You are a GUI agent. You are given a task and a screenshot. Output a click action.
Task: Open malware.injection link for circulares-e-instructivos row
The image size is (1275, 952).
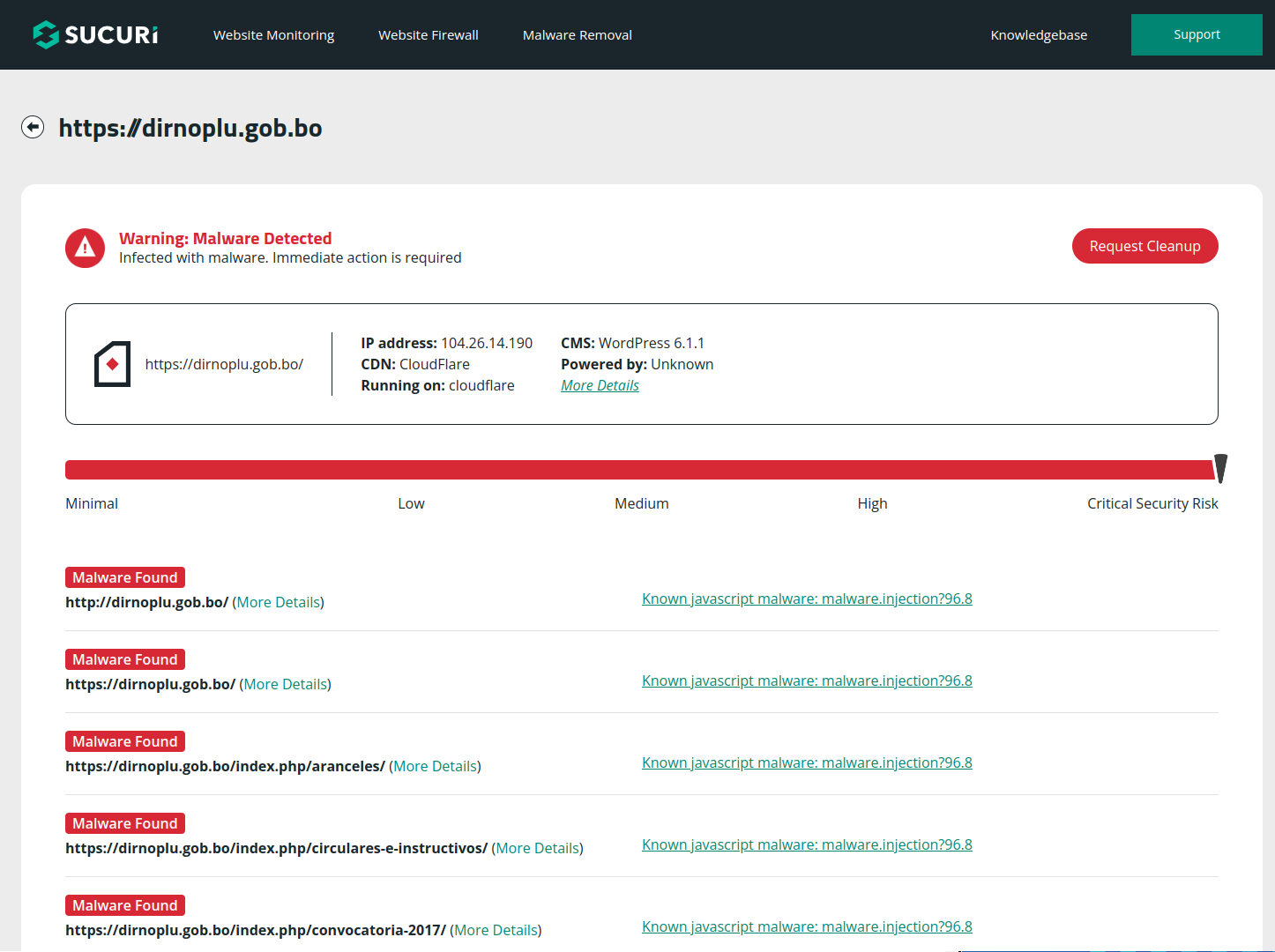pos(807,844)
